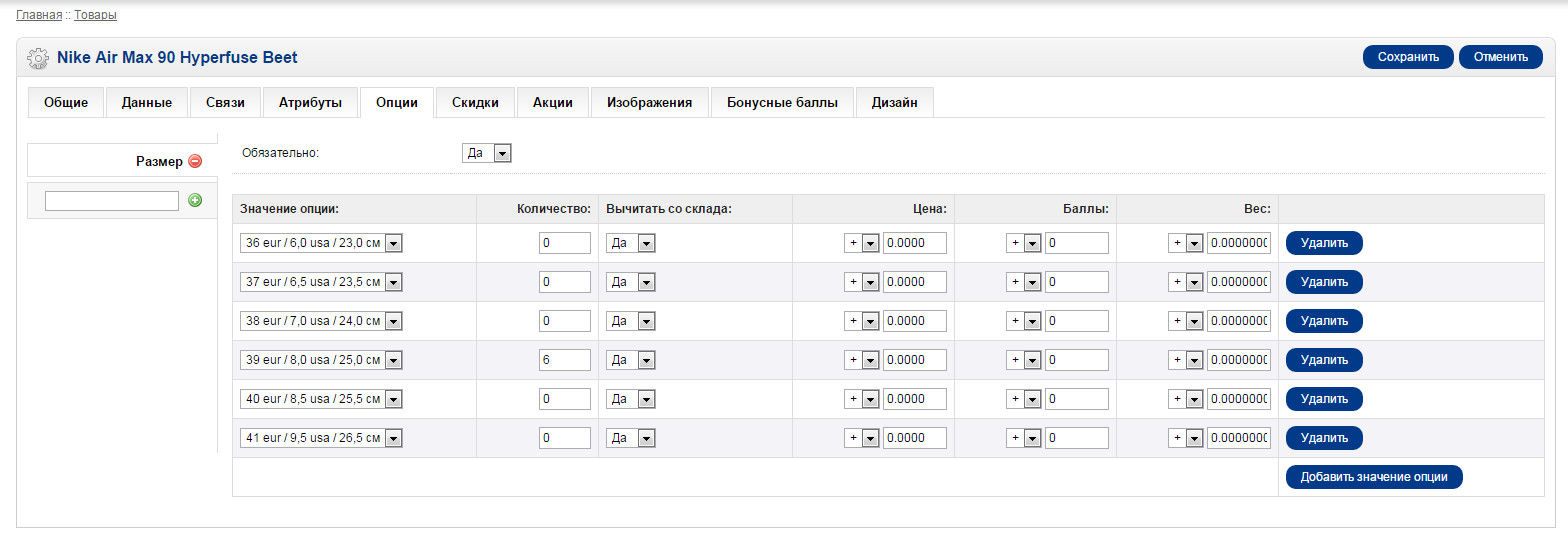
Task: Open the points prefix dropdown in 38 eur row
Action: tap(1023, 321)
